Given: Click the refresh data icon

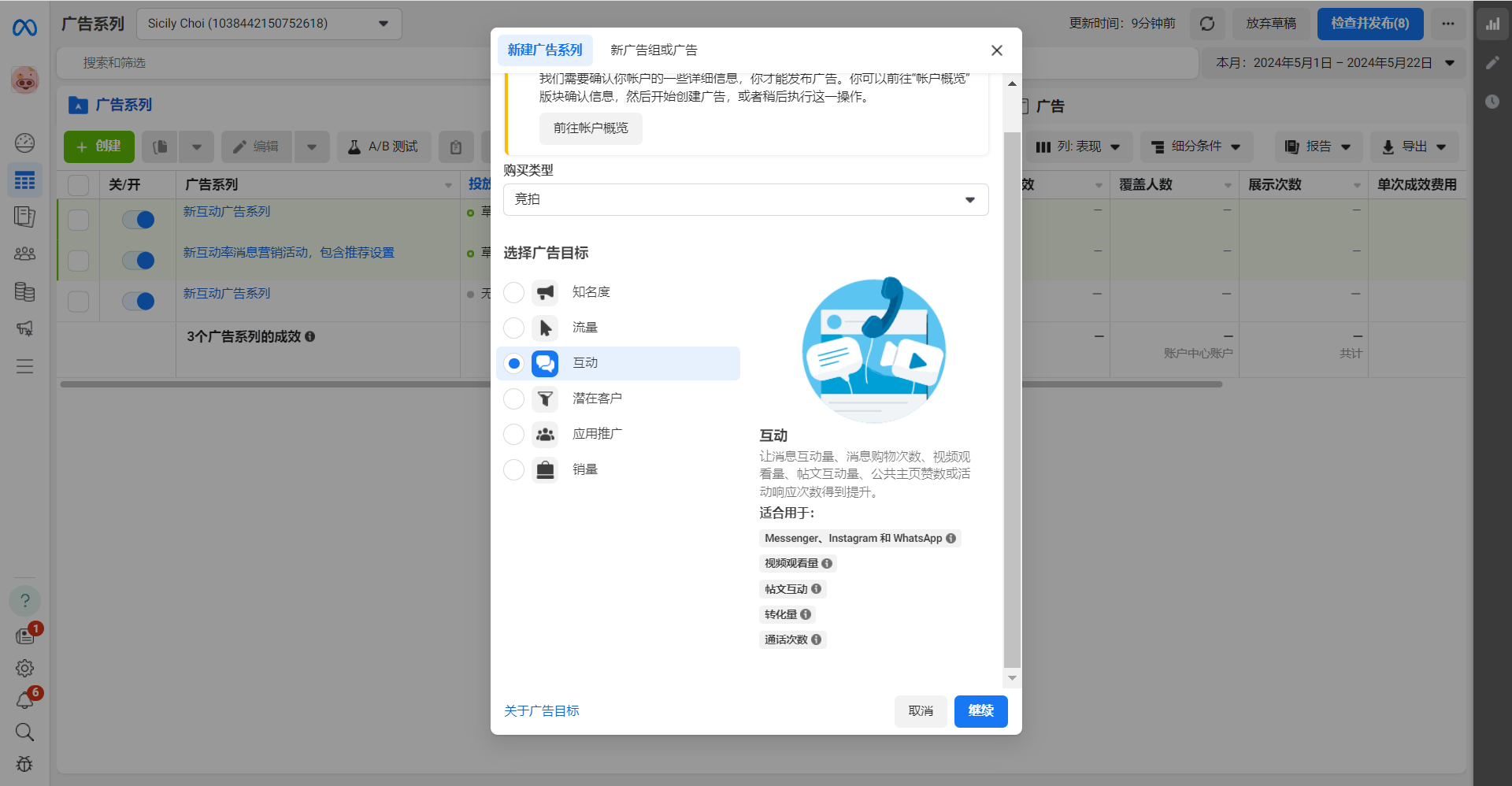Looking at the screenshot, I should 1206,24.
